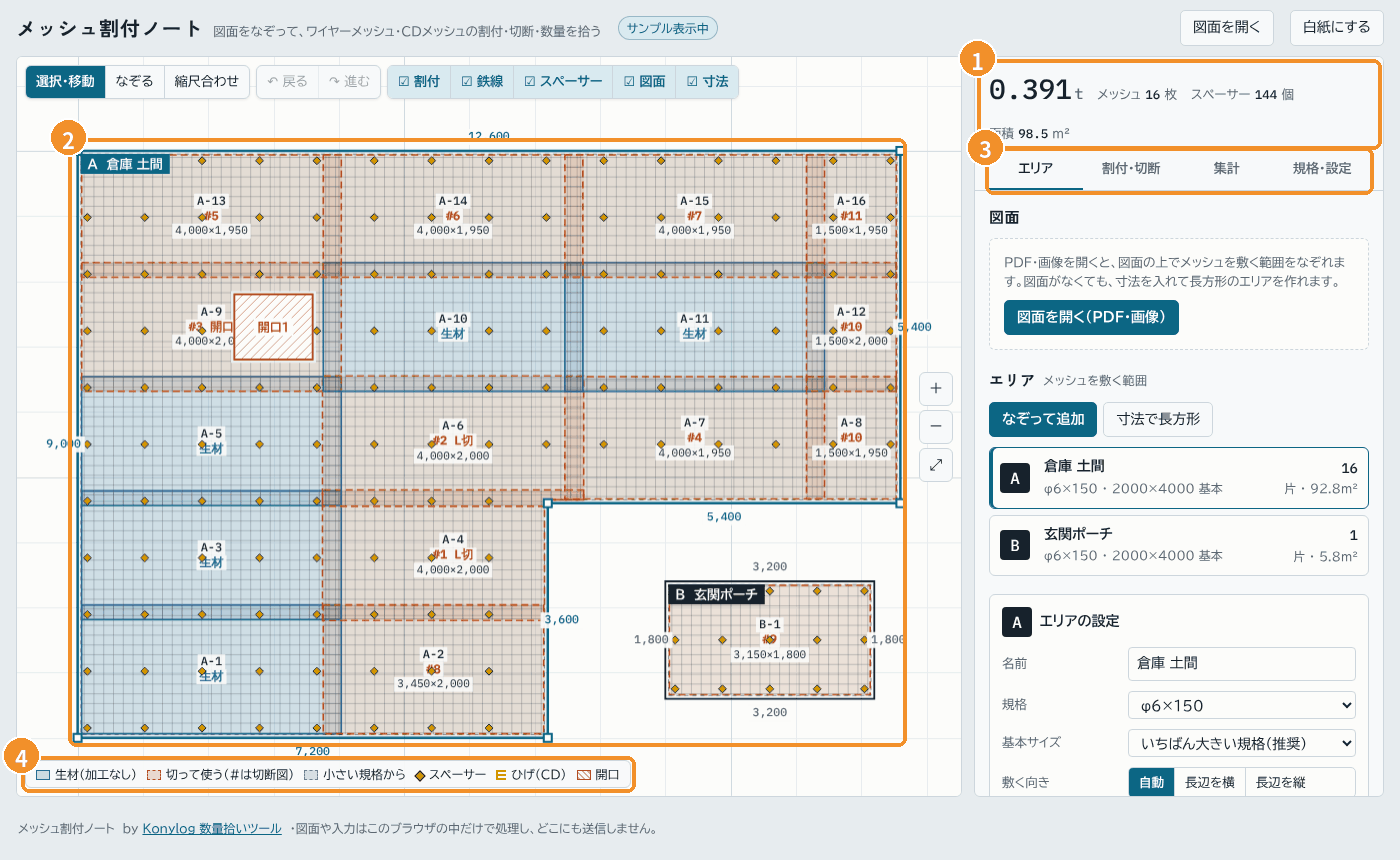The width and height of the screenshot is (1400, 860).
Task: Click the 小さい規格から legend swatch
Action: coord(311,775)
